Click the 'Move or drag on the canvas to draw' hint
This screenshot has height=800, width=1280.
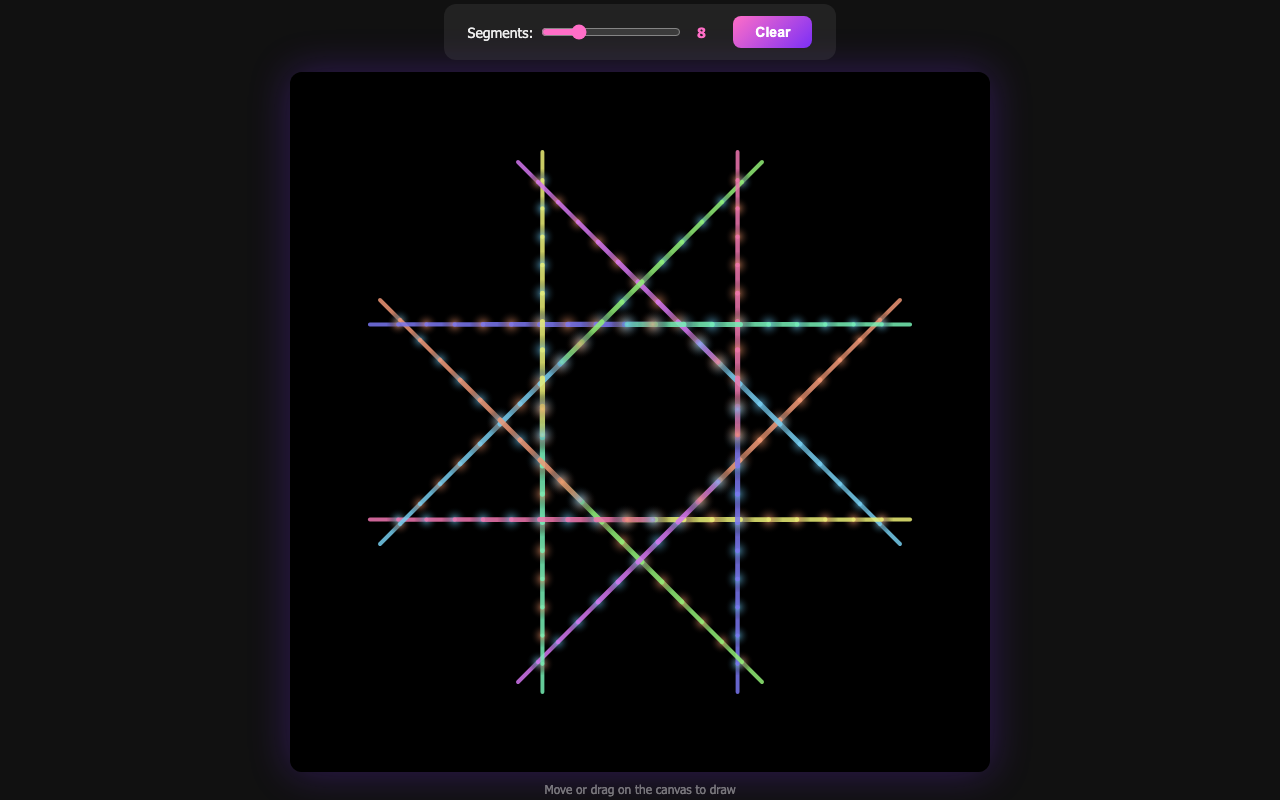tap(640, 790)
